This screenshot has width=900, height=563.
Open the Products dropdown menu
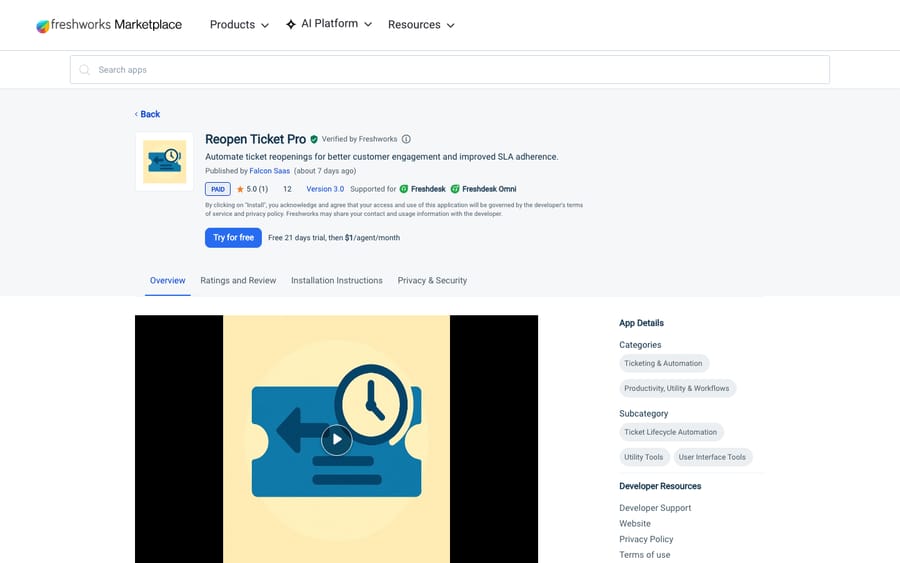tap(239, 25)
